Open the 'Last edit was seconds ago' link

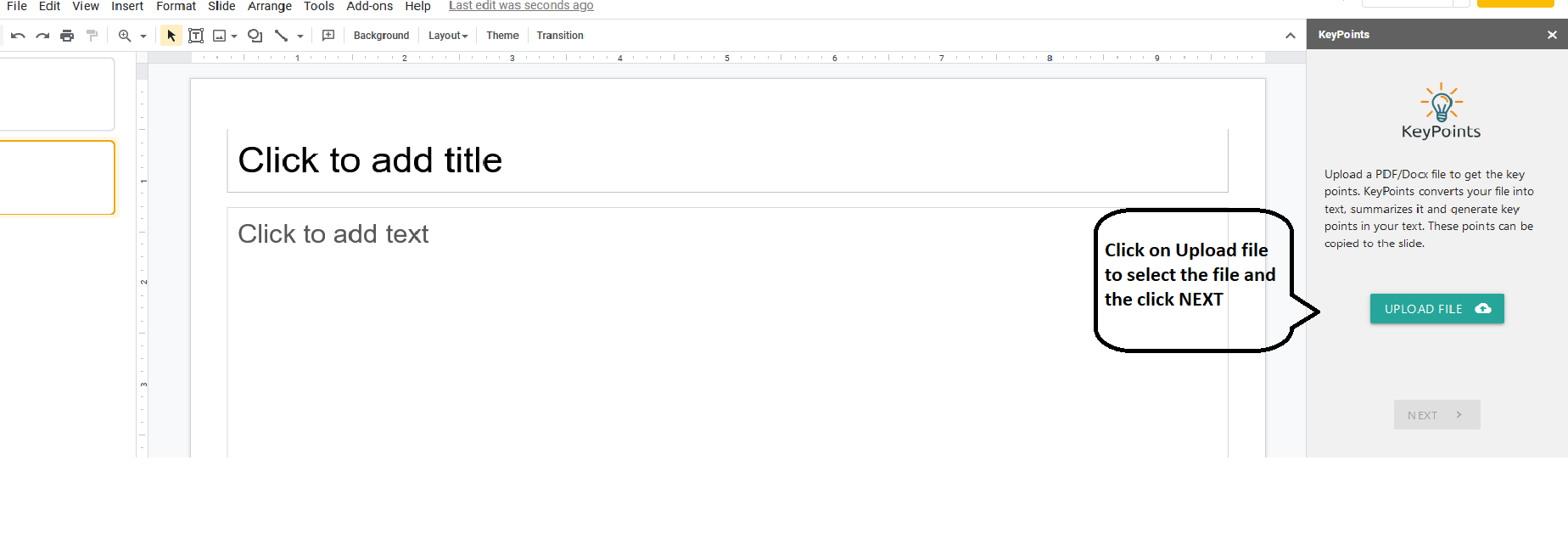pos(521,7)
